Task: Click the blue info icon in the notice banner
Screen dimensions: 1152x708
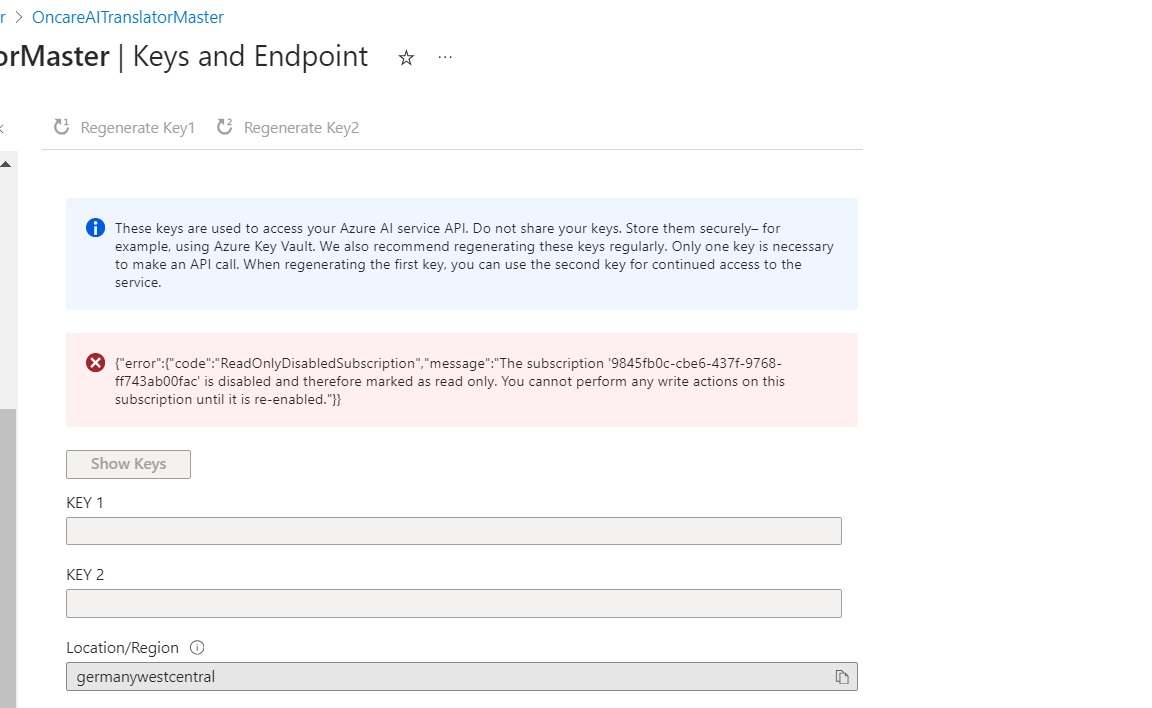Action: click(95, 228)
